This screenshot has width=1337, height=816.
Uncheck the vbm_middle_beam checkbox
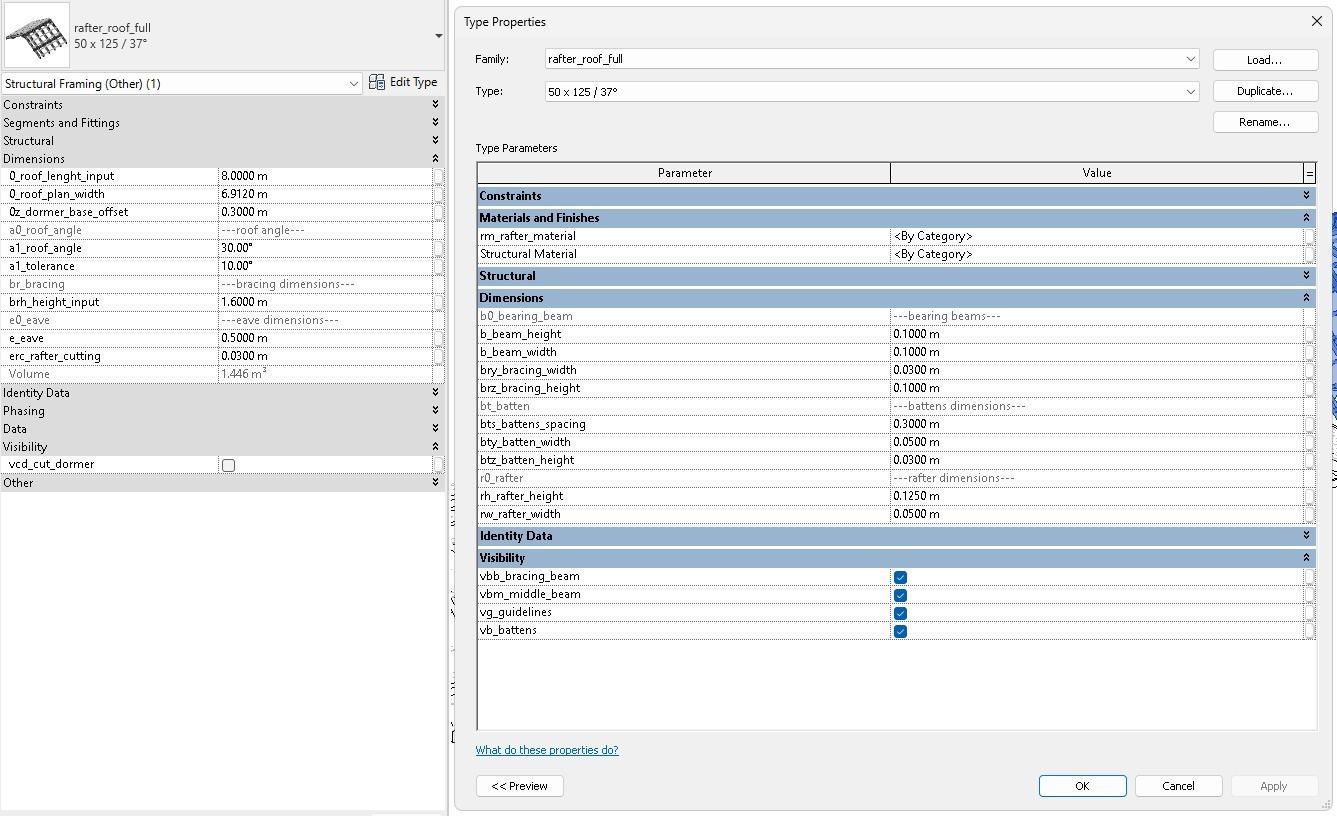point(900,595)
